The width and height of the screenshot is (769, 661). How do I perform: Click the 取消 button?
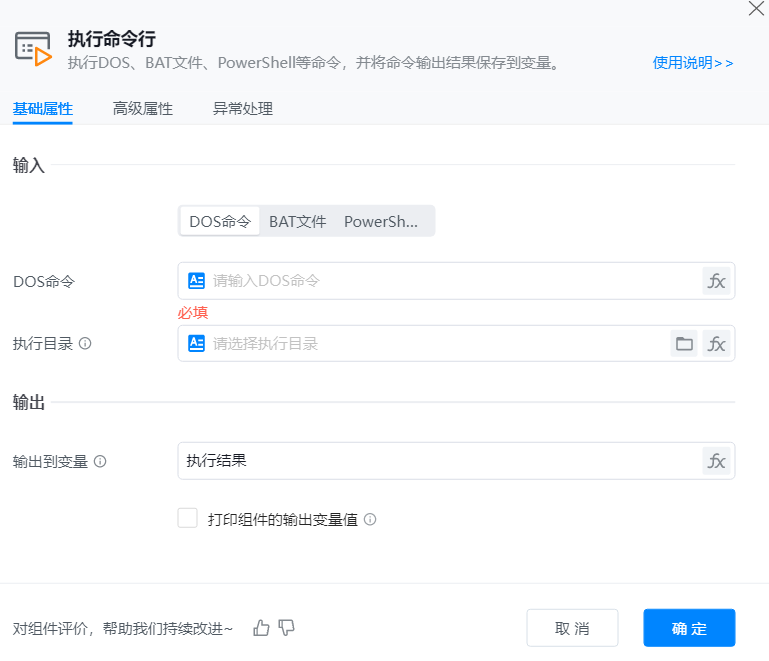572,628
